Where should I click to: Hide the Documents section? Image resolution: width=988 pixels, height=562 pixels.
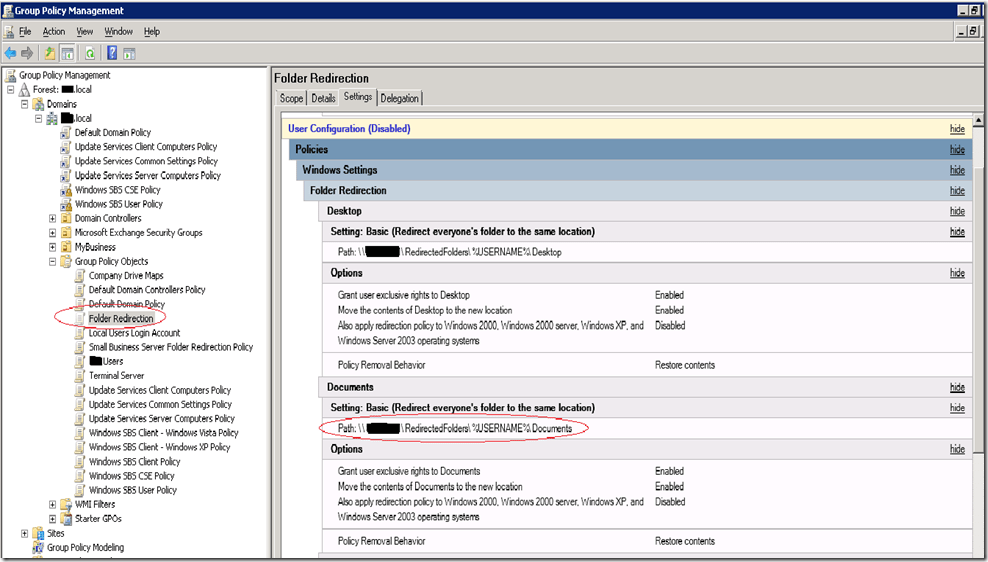(957, 387)
